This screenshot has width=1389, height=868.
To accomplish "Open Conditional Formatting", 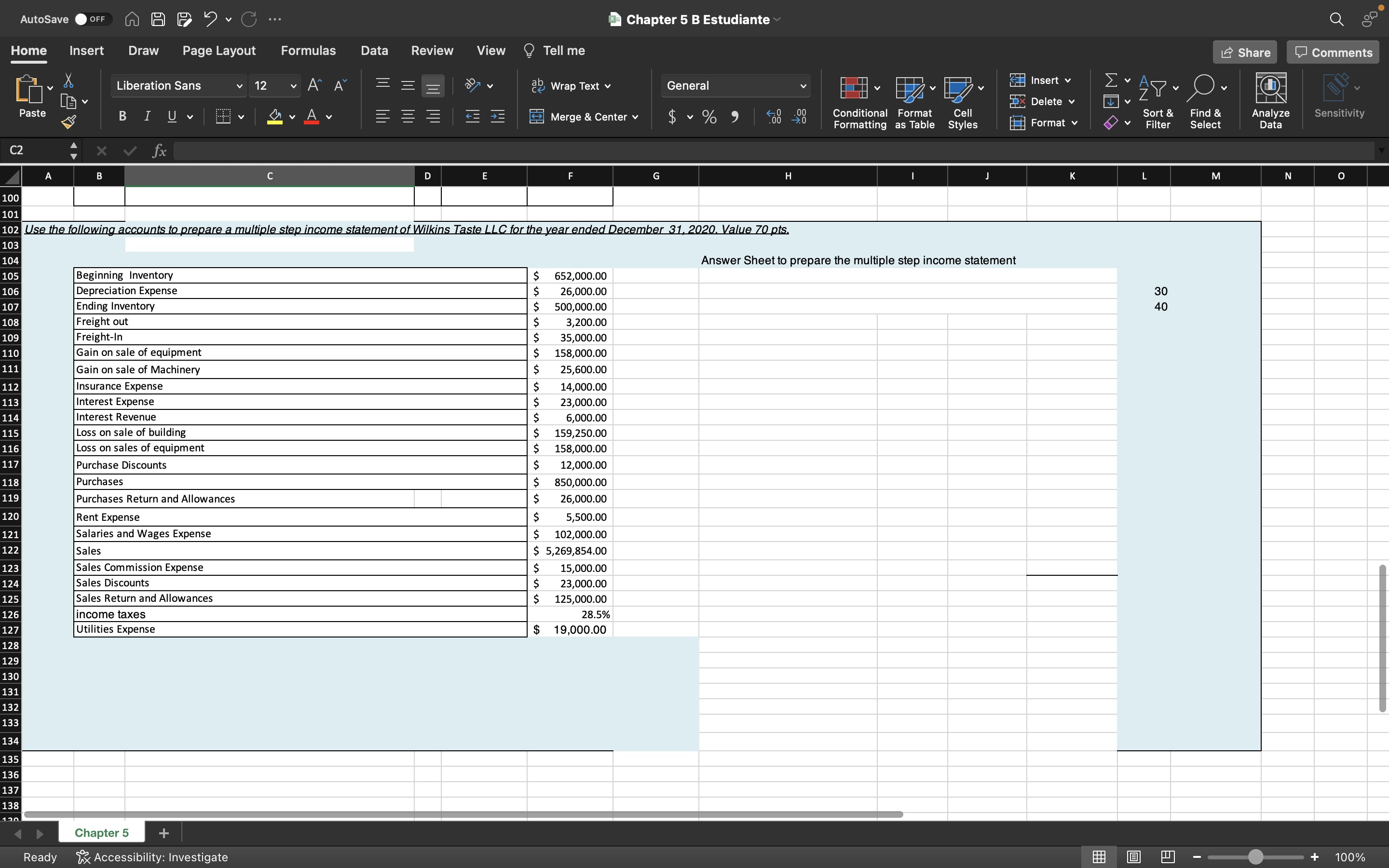I will click(x=859, y=102).
